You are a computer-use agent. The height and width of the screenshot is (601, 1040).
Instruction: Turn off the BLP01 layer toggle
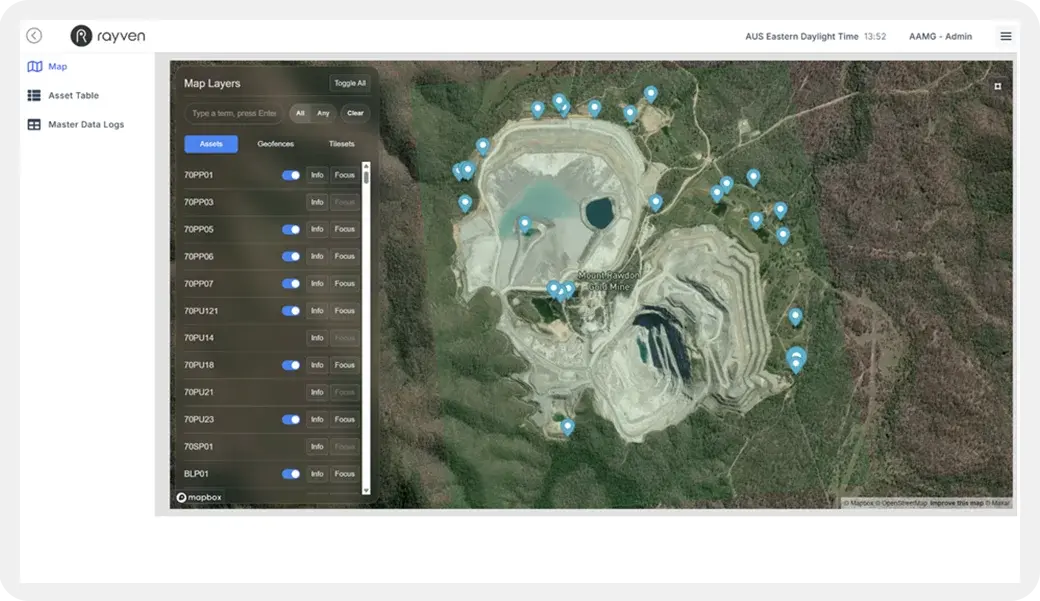(x=291, y=474)
